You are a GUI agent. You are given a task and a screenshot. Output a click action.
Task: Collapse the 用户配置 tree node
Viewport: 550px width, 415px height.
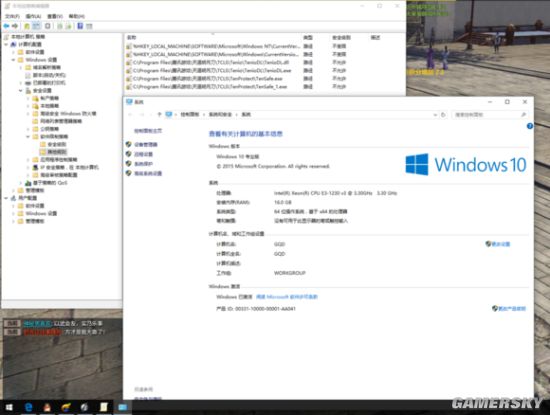tap(6, 198)
